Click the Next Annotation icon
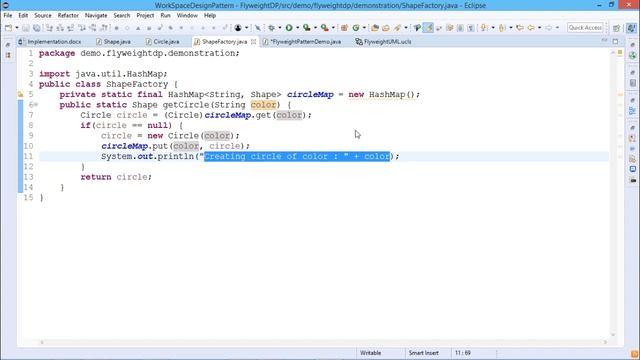 pos(484,28)
